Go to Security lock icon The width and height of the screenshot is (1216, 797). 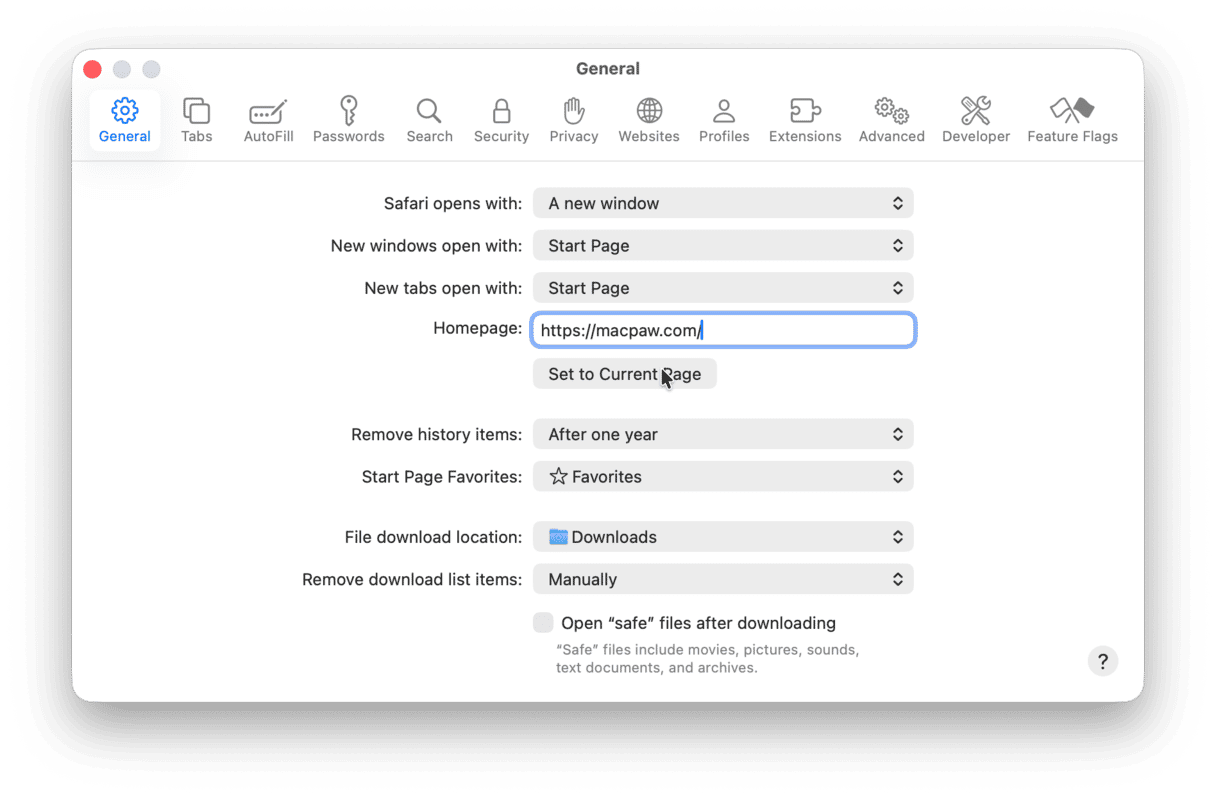(501, 120)
